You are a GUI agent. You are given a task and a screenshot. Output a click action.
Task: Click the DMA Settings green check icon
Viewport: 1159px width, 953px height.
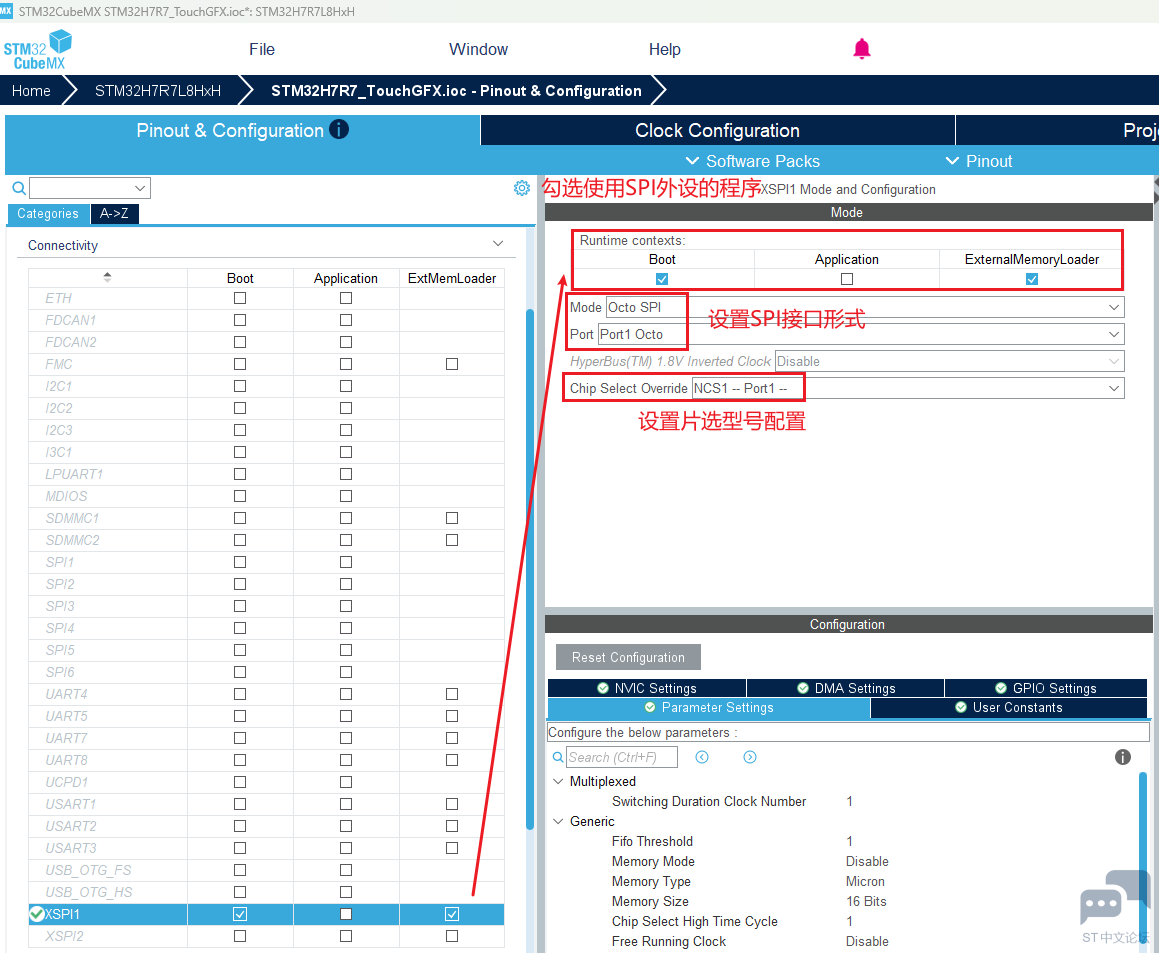(803, 688)
